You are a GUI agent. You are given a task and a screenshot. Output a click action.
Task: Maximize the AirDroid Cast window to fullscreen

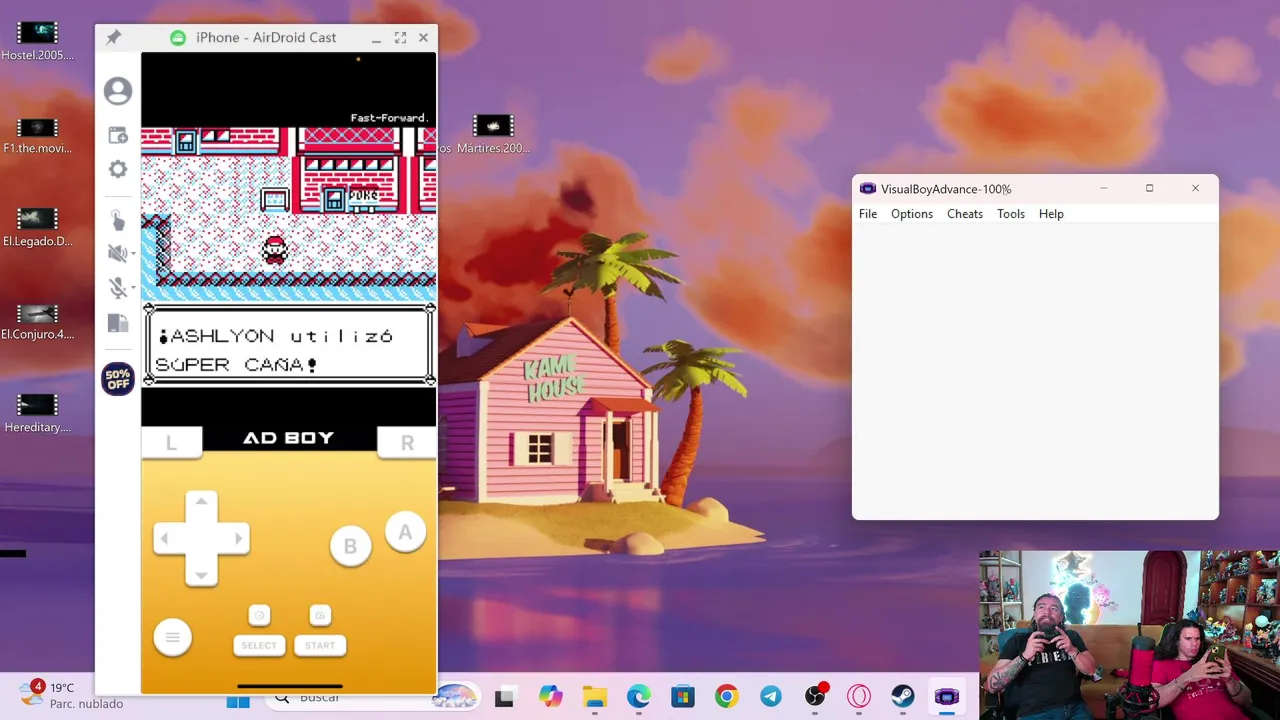pos(400,37)
